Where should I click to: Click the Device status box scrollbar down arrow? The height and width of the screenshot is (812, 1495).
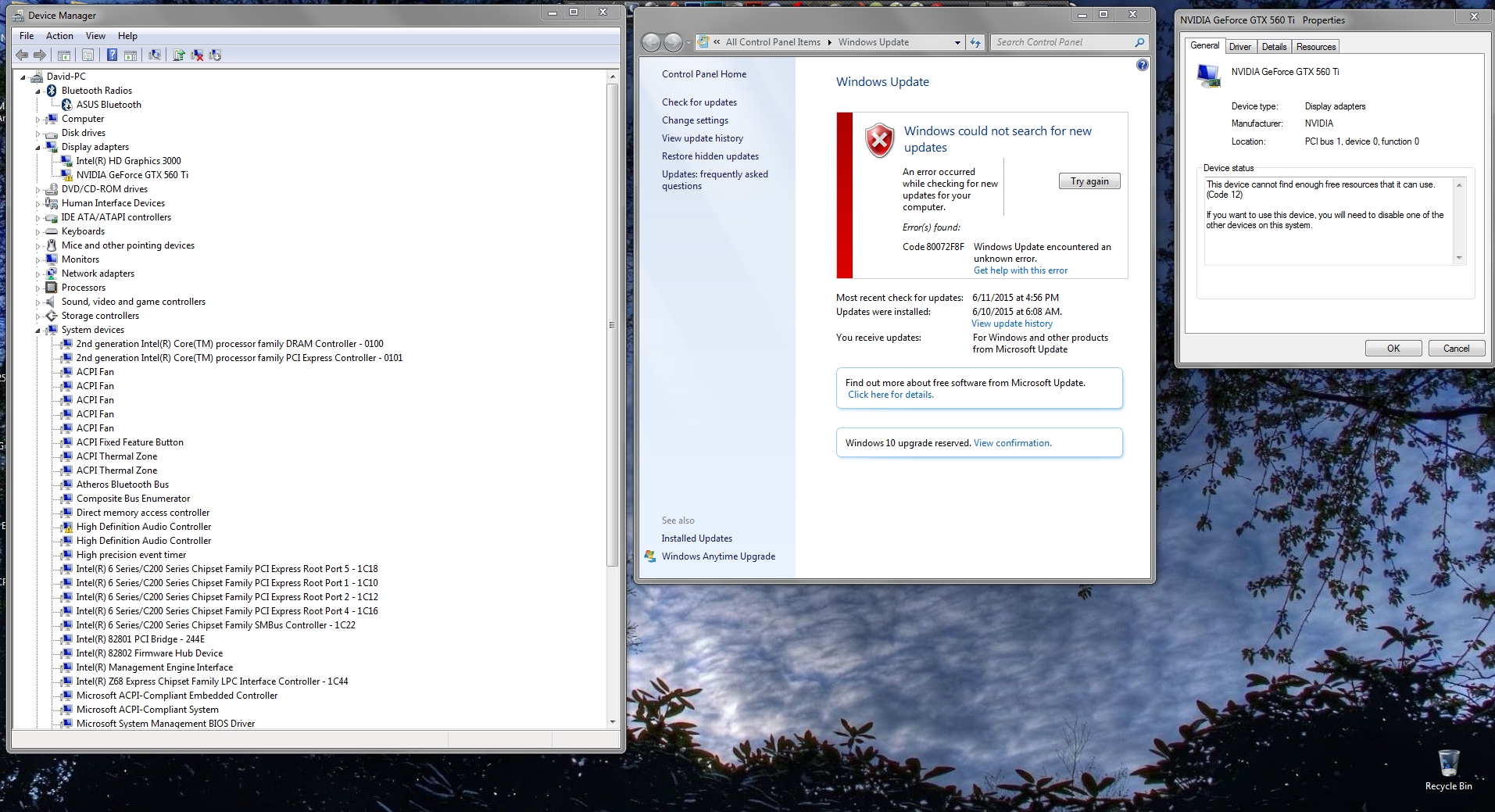(1458, 258)
